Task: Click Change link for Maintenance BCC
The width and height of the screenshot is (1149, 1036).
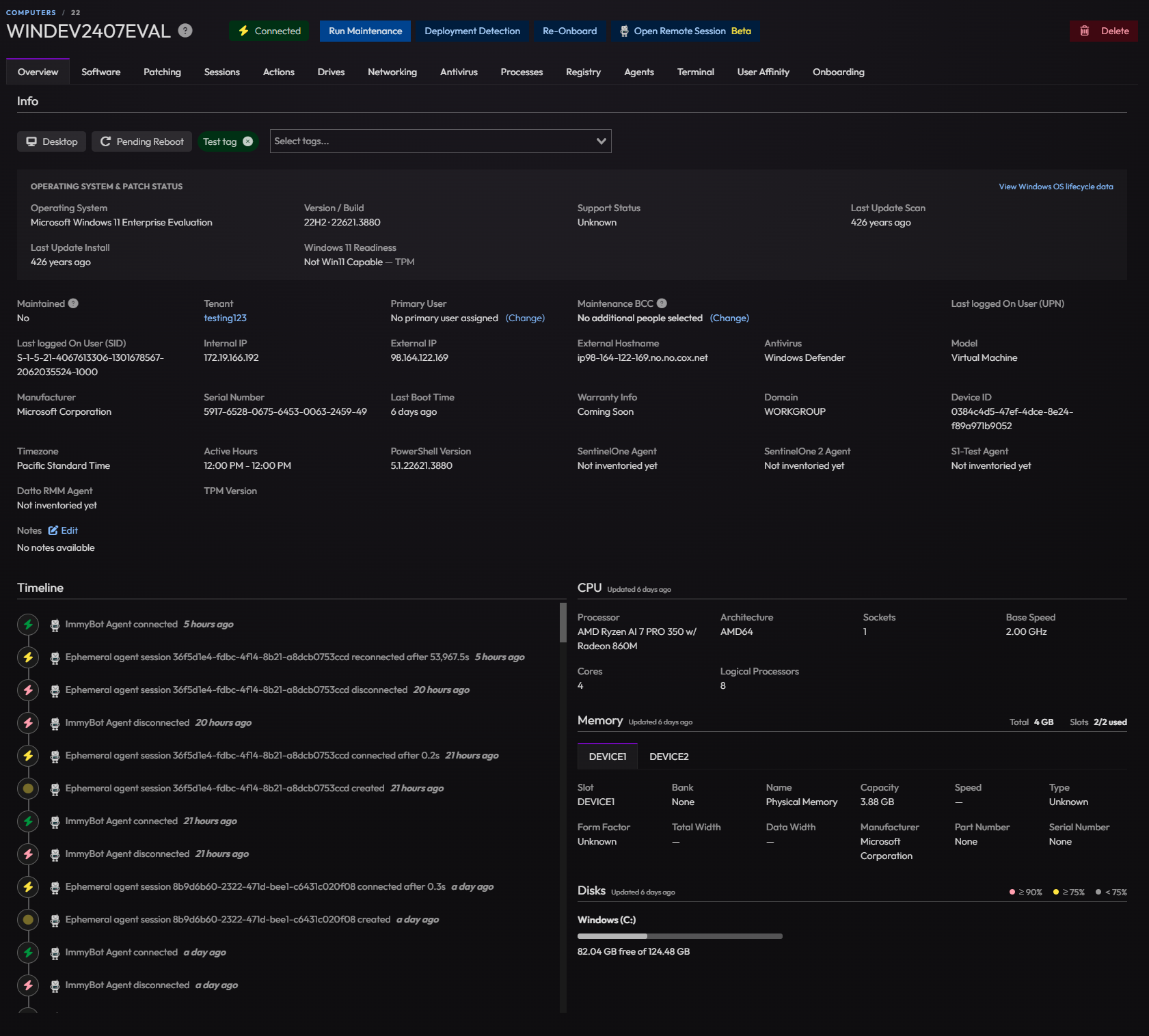Action: click(729, 318)
